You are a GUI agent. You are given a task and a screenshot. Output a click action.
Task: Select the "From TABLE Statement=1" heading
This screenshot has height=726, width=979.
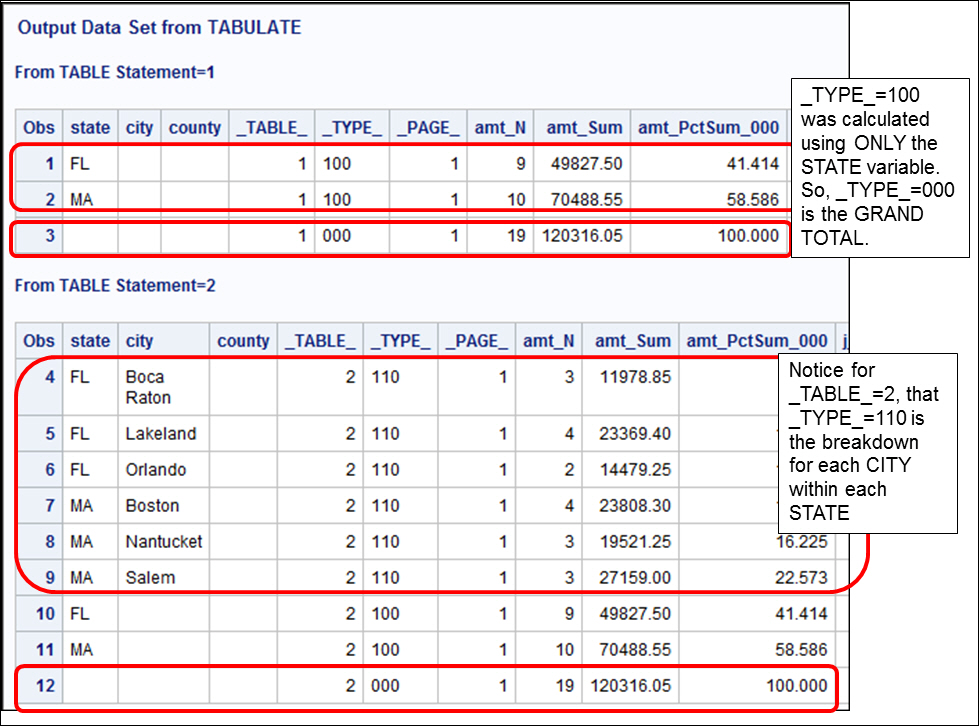pyautogui.click(x=115, y=72)
